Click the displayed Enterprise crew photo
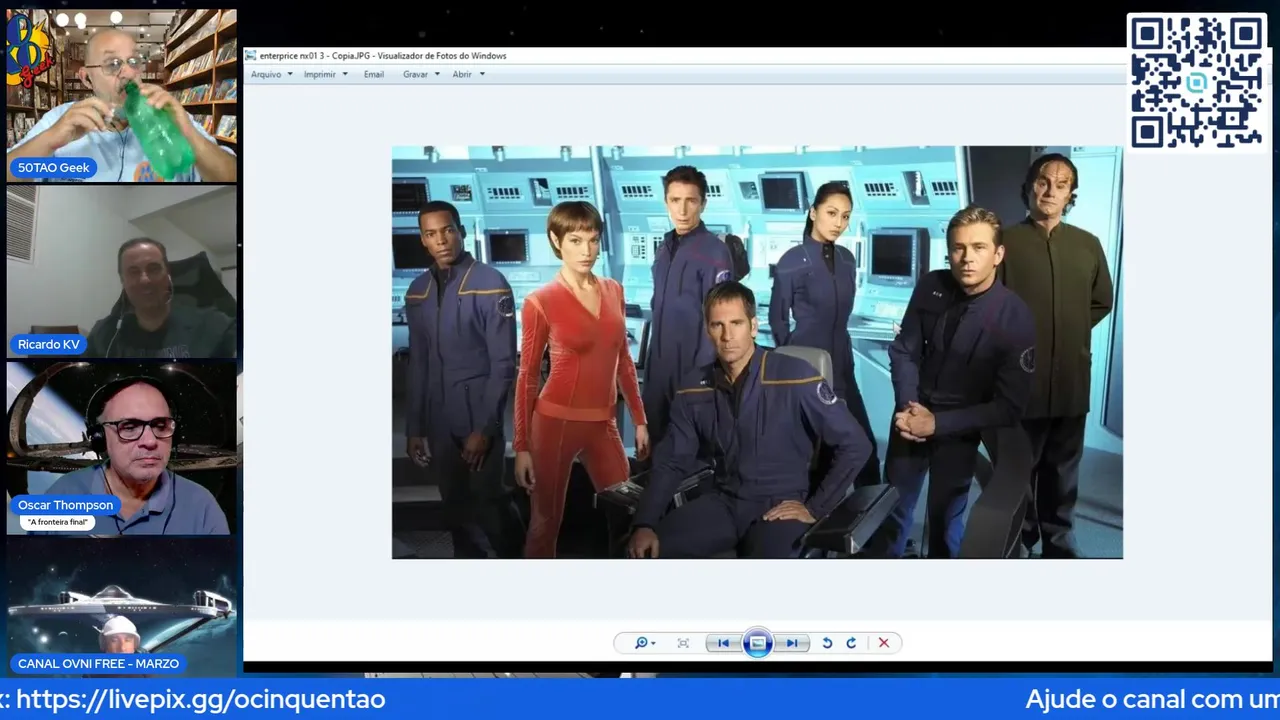The image size is (1280, 720). (x=757, y=352)
